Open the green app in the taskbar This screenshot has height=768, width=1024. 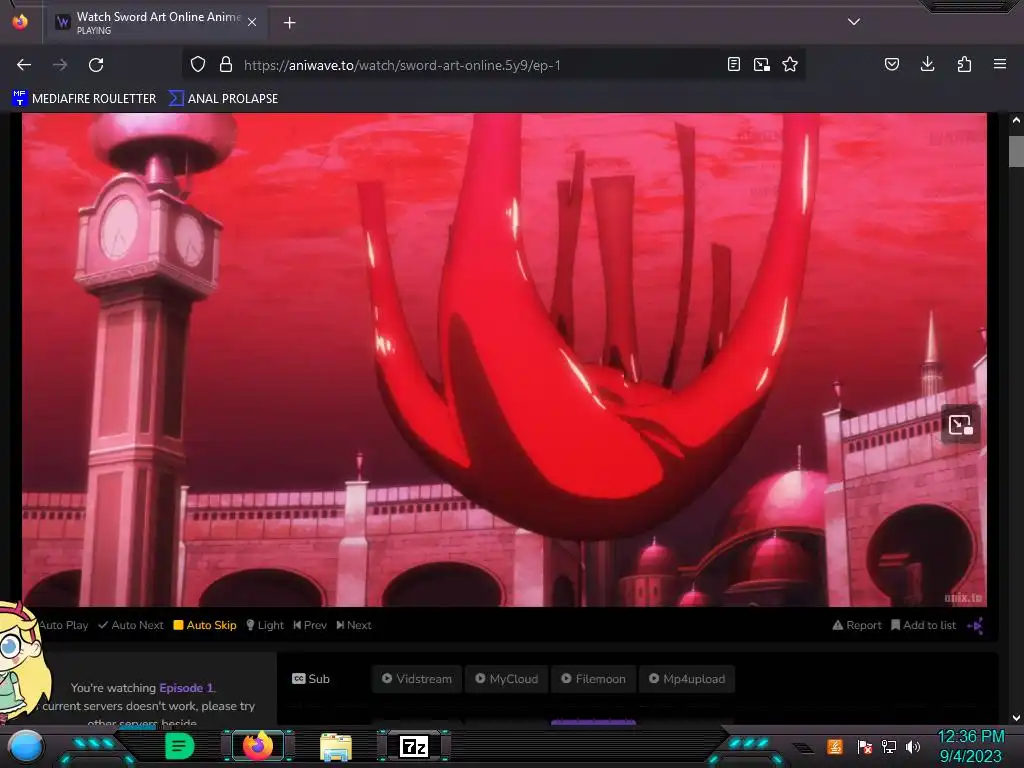[x=179, y=746]
